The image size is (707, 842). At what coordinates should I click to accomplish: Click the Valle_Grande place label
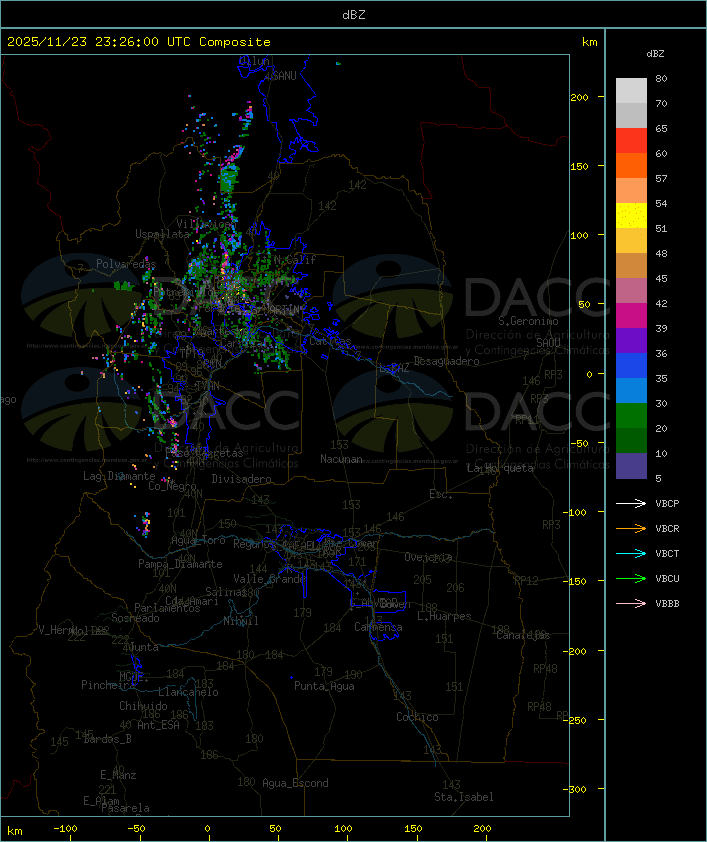coord(270,579)
